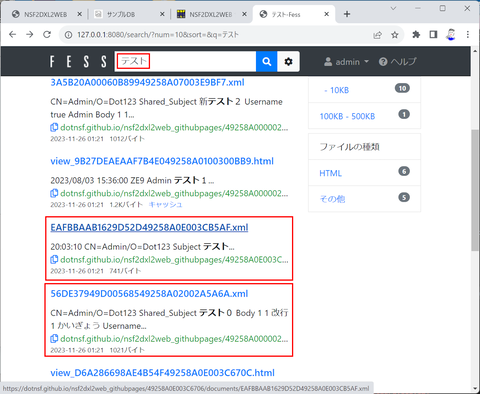Click the blue search magnifier button
480x394 pixels.
266,61
